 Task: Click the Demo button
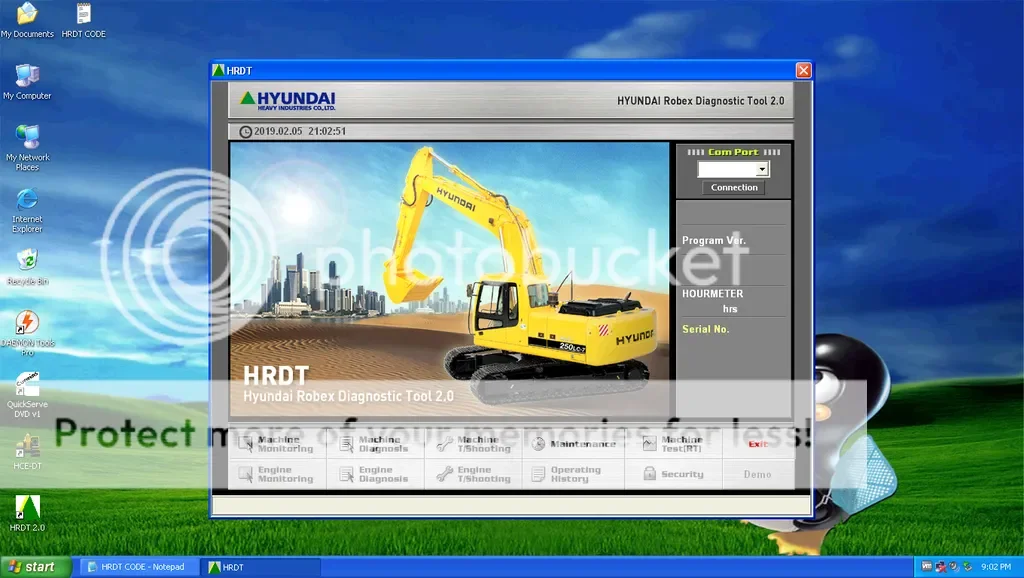pos(758,474)
